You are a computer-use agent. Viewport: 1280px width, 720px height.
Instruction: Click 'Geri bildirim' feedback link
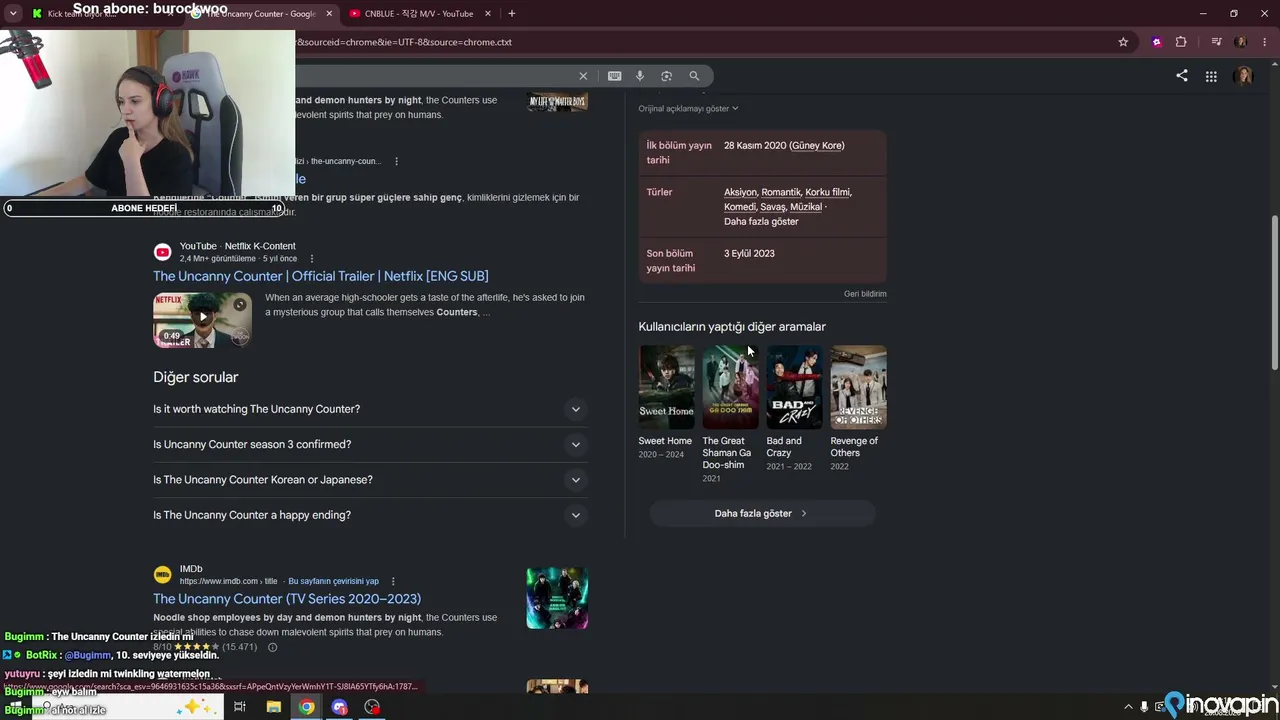tap(865, 294)
